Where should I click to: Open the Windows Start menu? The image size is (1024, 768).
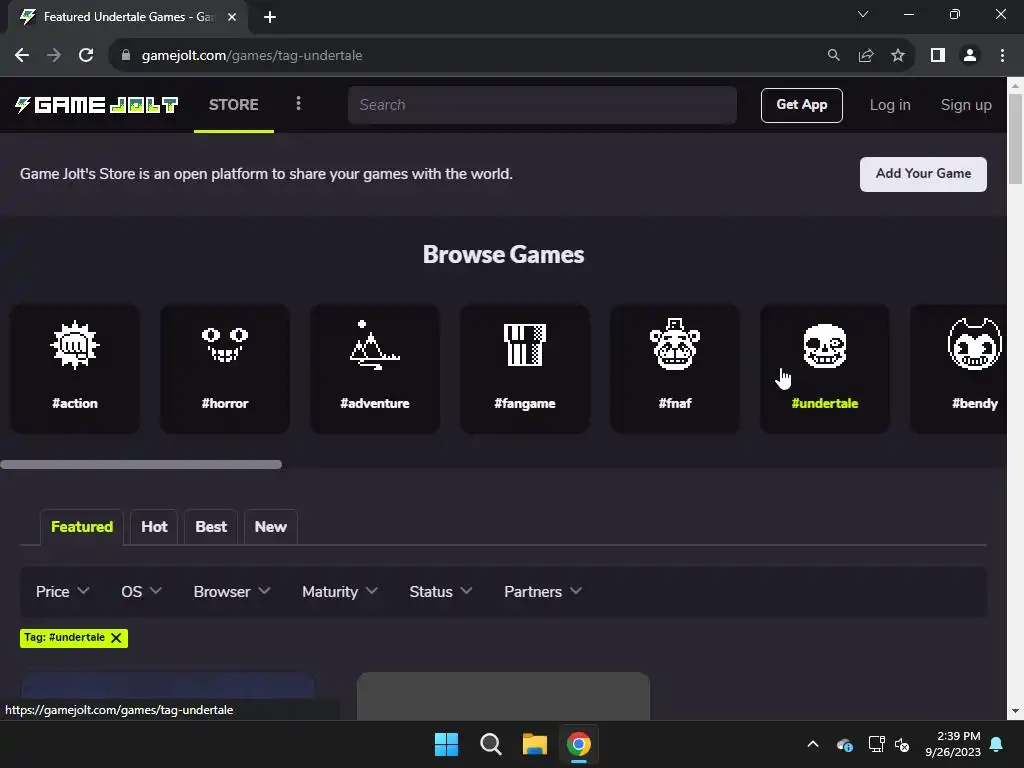pyautogui.click(x=447, y=744)
